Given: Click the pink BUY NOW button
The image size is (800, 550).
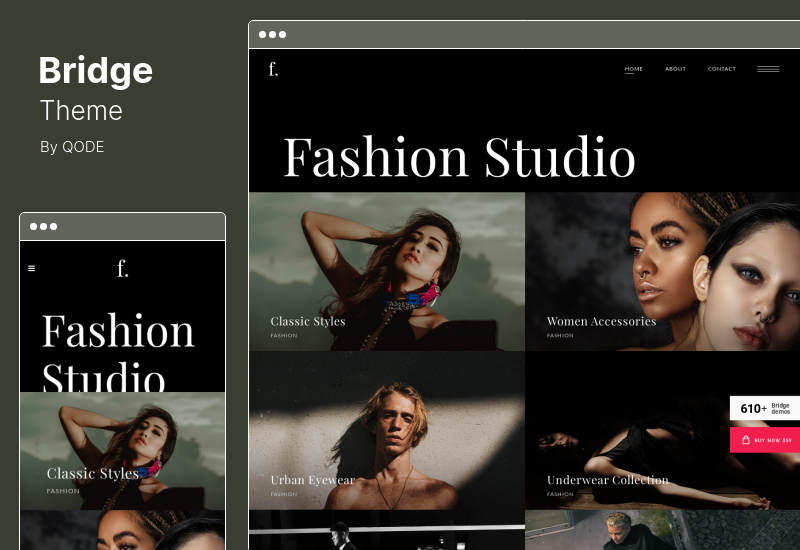Looking at the screenshot, I should pos(765,440).
